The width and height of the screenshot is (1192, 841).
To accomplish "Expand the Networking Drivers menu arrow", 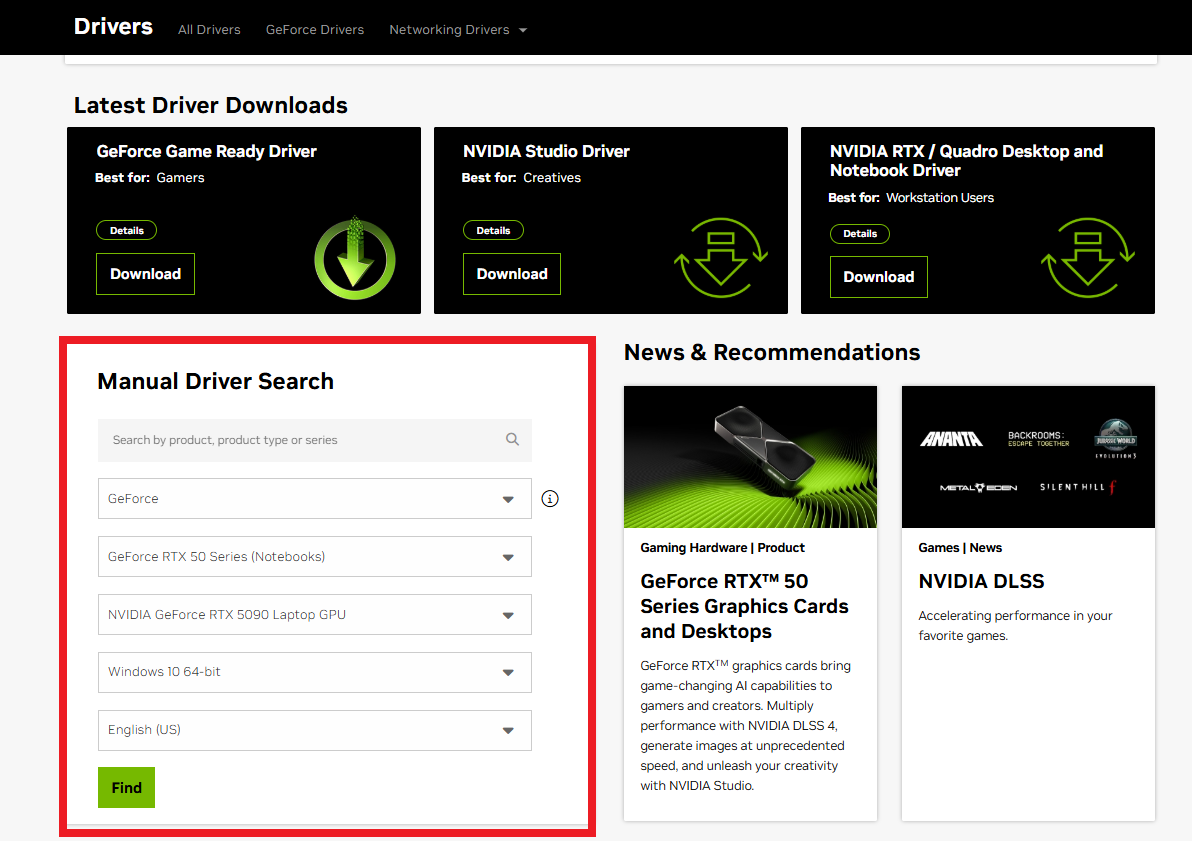I will tap(523, 30).
